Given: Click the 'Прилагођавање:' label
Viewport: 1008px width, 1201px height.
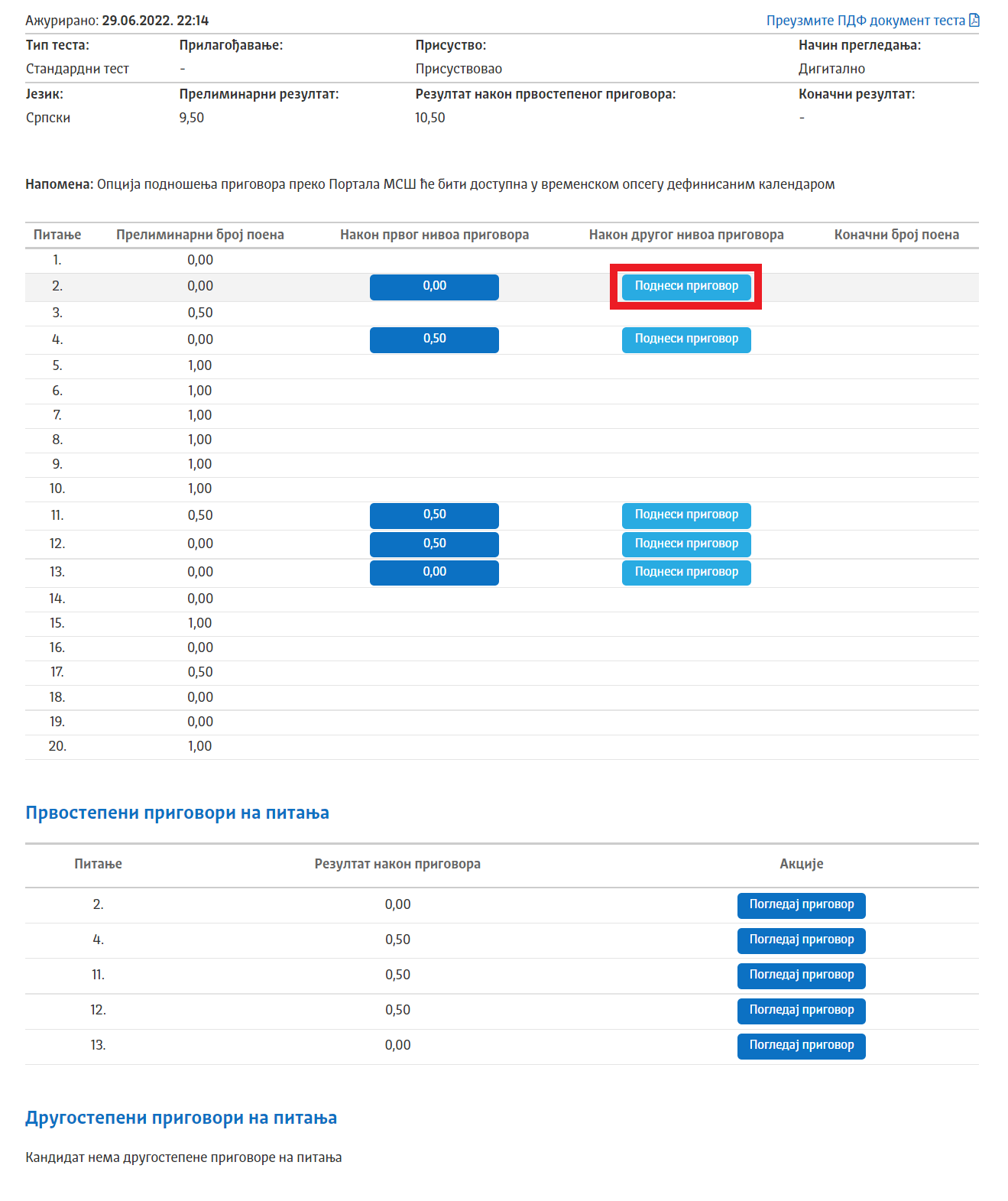Looking at the screenshot, I should [x=231, y=45].
